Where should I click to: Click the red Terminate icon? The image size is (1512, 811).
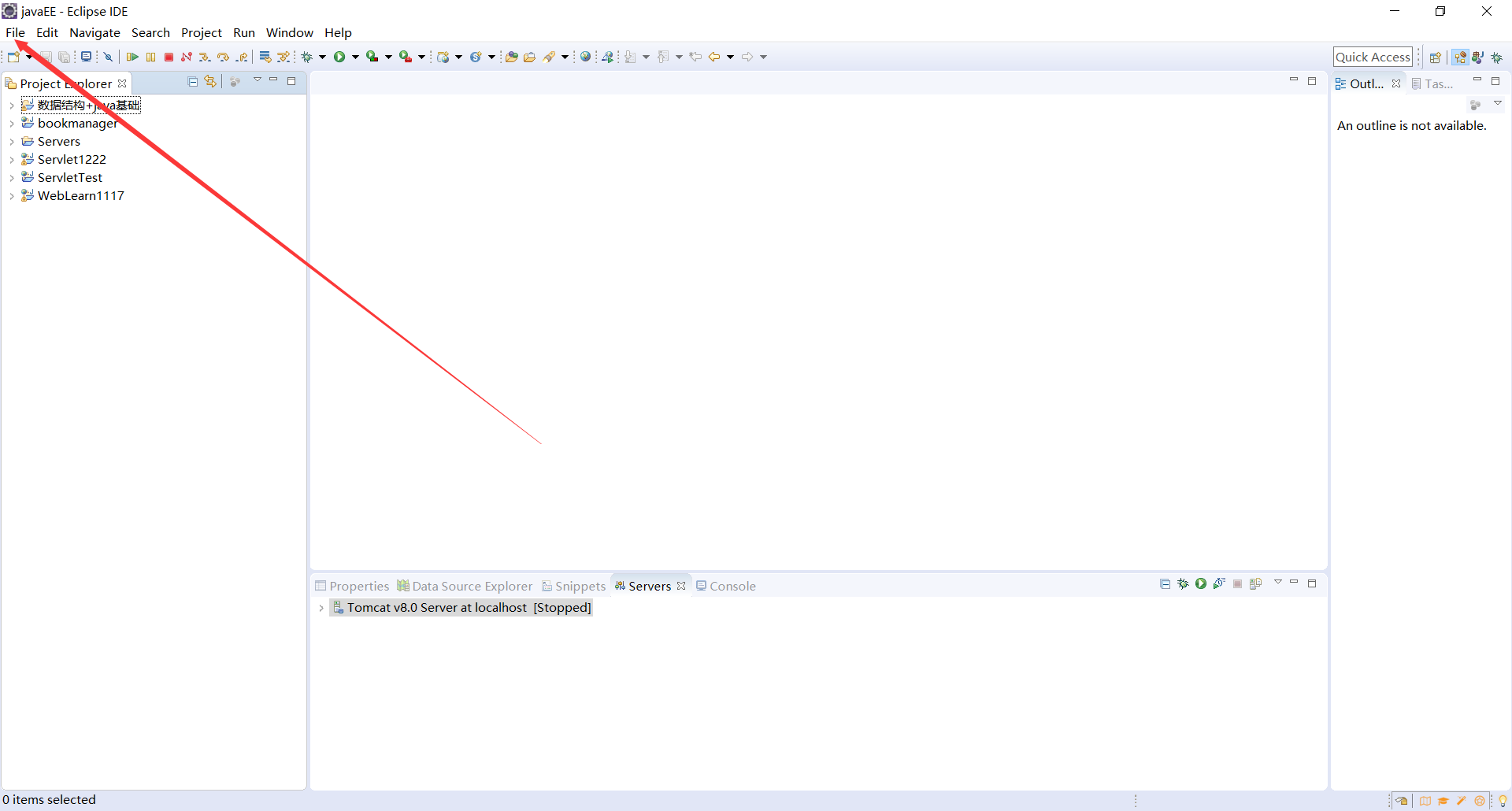coord(169,57)
